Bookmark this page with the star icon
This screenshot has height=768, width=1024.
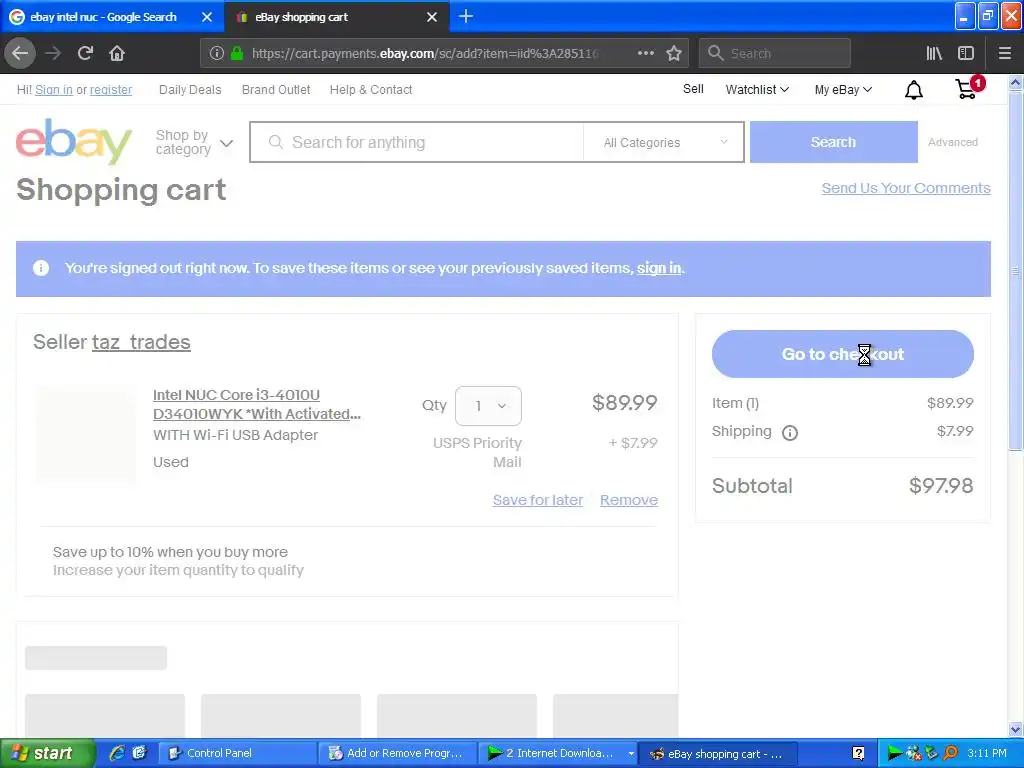[x=674, y=53]
